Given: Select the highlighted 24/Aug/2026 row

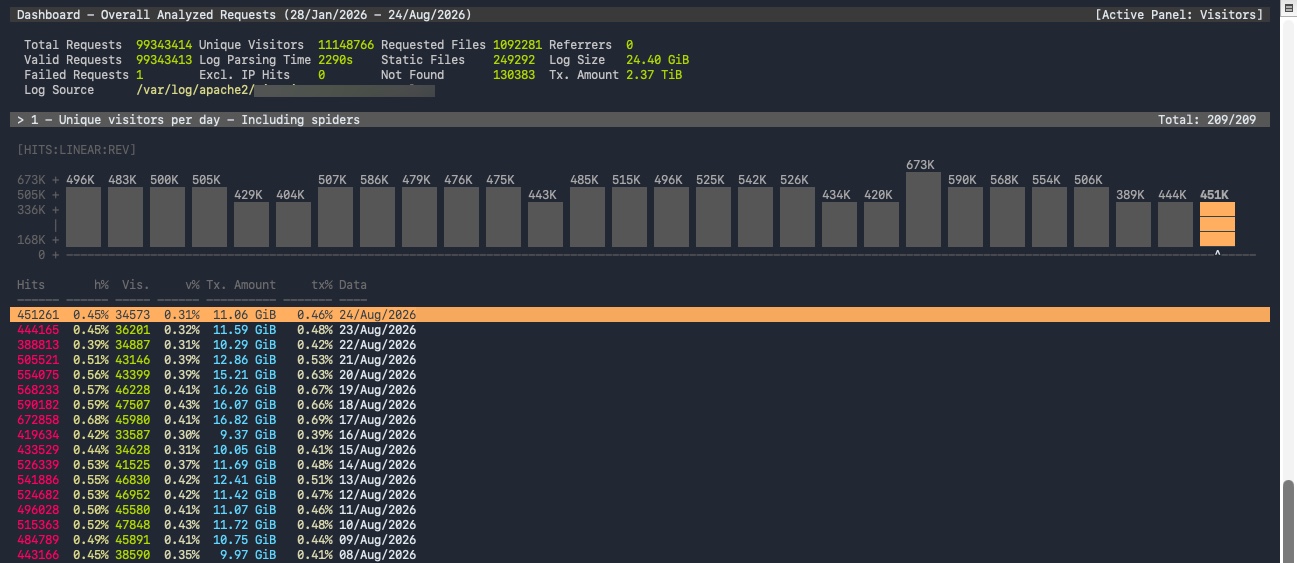Looking at the screenshot, I should tap(640, 315).
